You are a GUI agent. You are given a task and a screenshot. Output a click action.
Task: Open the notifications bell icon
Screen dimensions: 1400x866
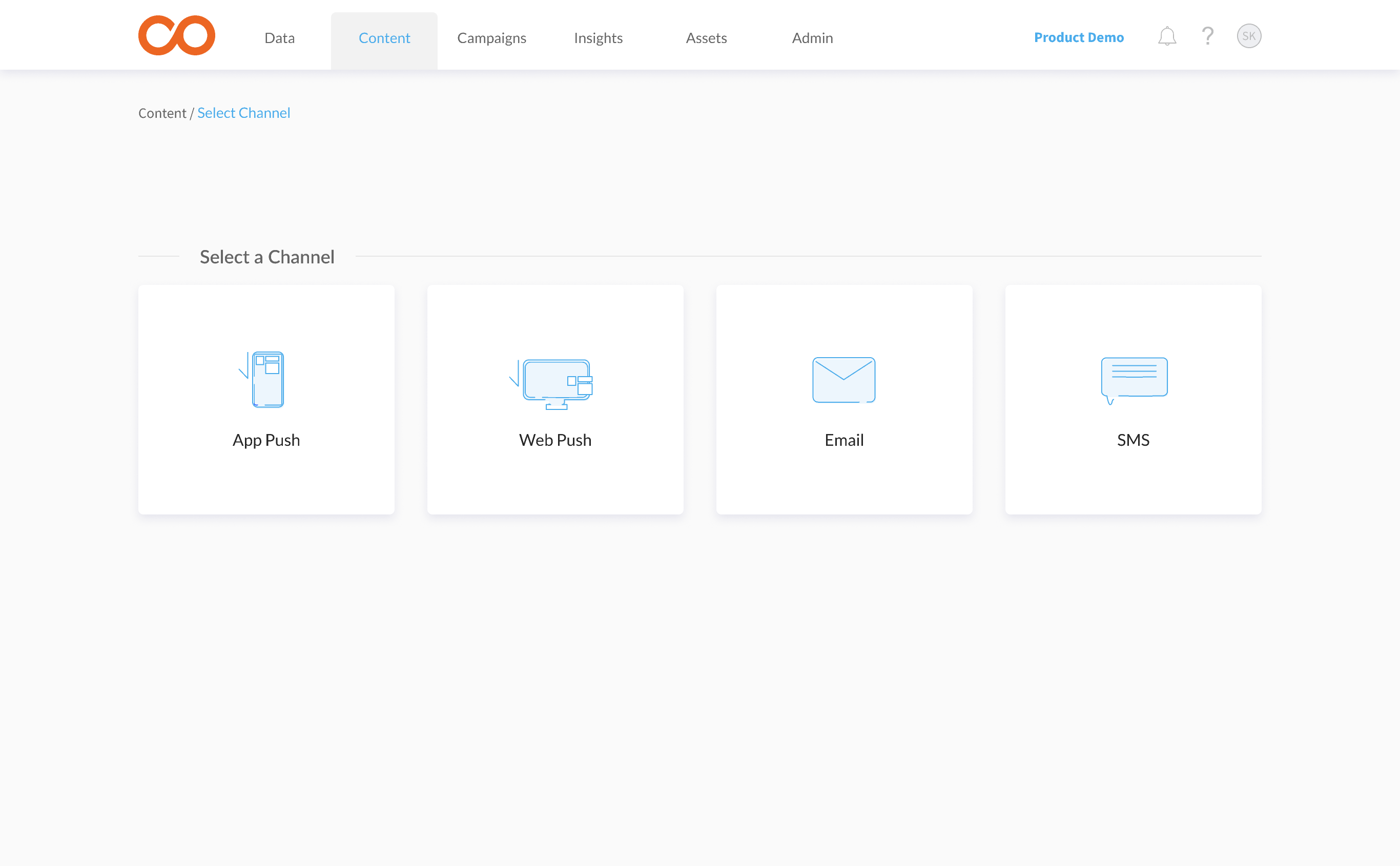[x=1166, y=36]
